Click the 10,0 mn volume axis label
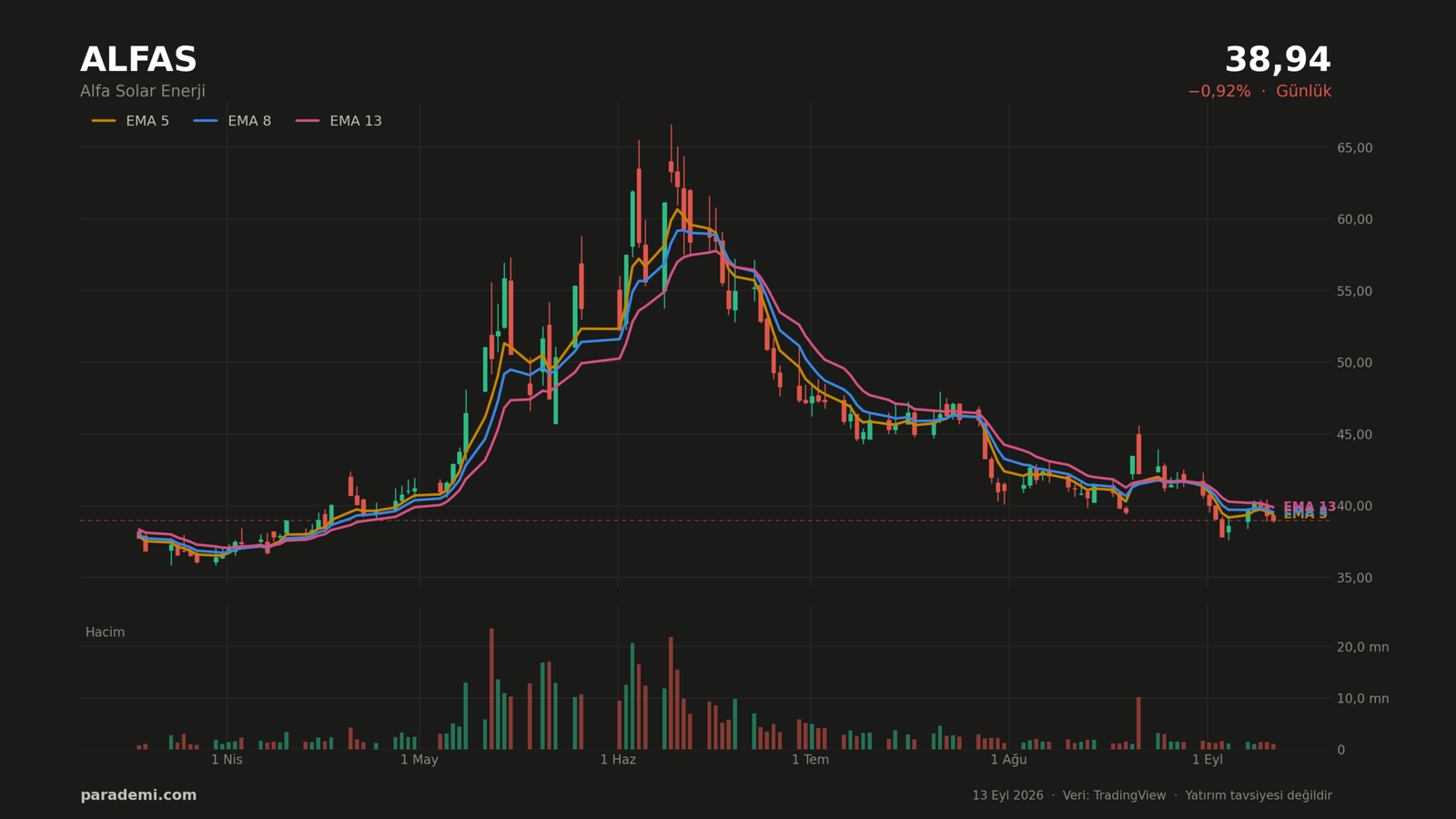This screenshot has width=1456, height=819. (x=1362, y=699)
